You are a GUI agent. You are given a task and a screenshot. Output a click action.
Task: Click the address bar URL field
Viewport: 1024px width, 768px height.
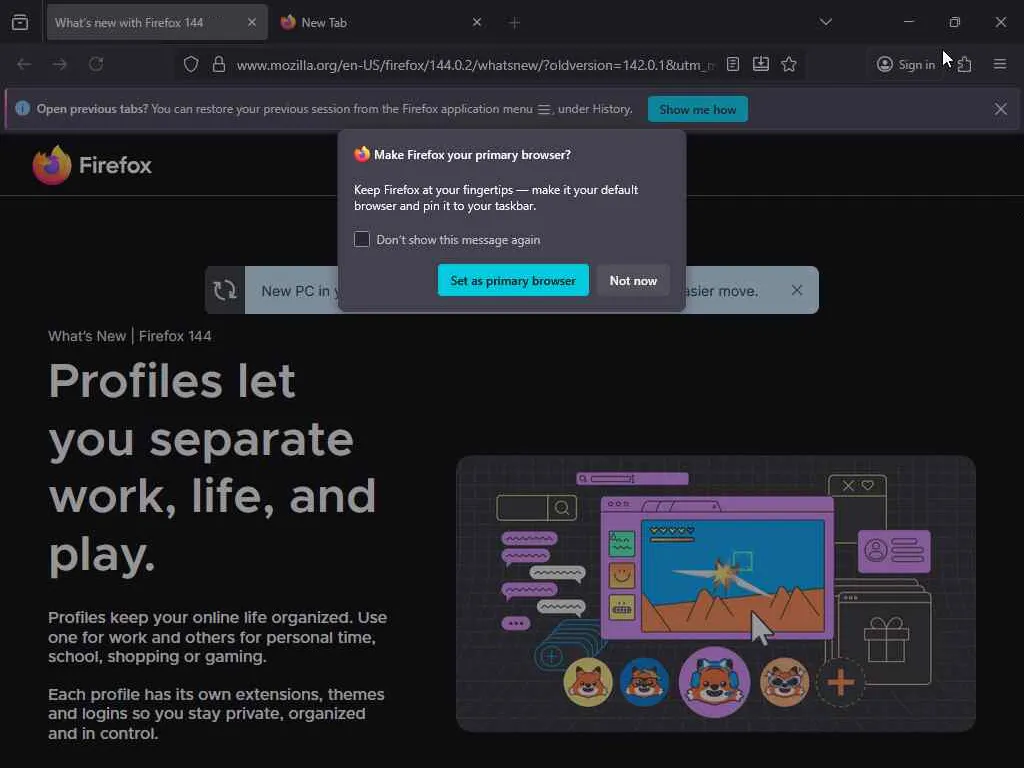475,65
